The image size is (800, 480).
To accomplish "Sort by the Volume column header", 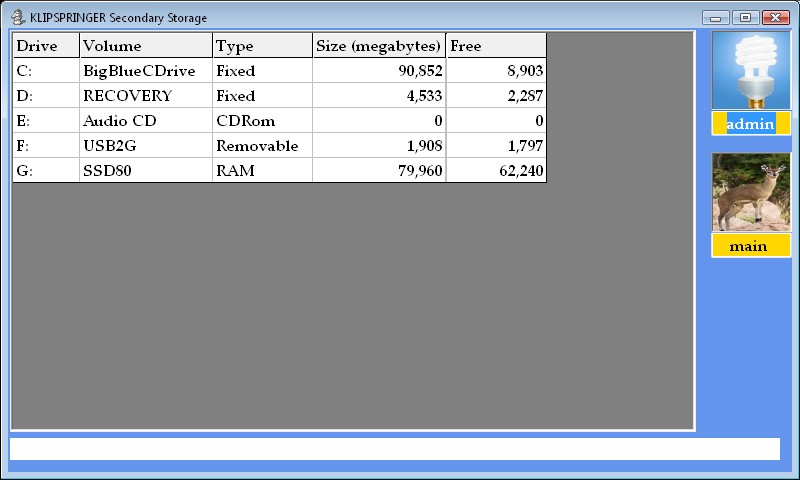I will [x=145, y=46].
